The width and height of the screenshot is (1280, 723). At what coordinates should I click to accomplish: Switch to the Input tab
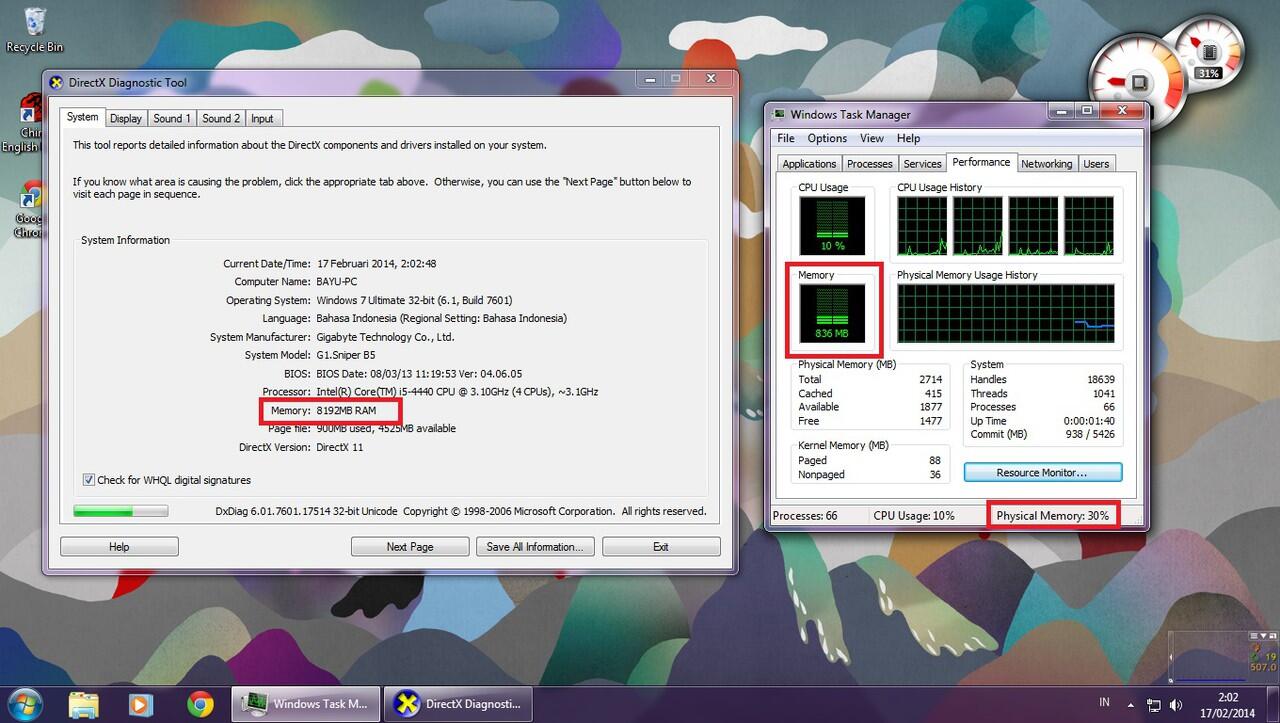point(262,118)
